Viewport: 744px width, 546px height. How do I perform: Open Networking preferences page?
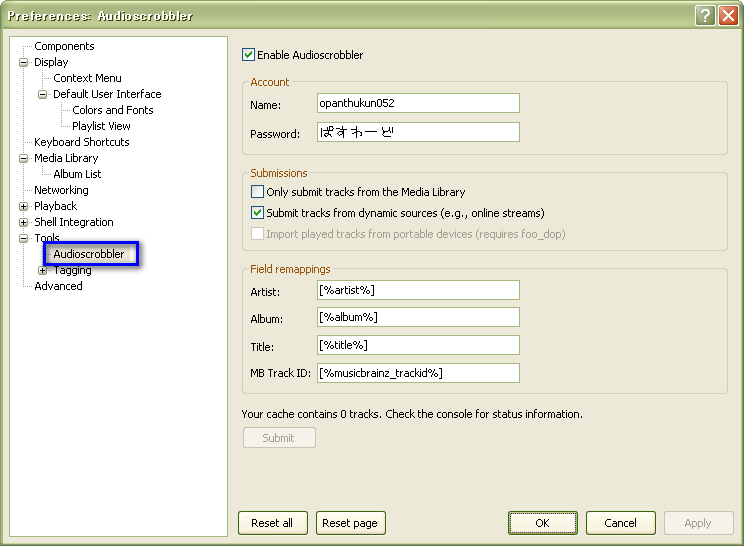pos(61,190)
